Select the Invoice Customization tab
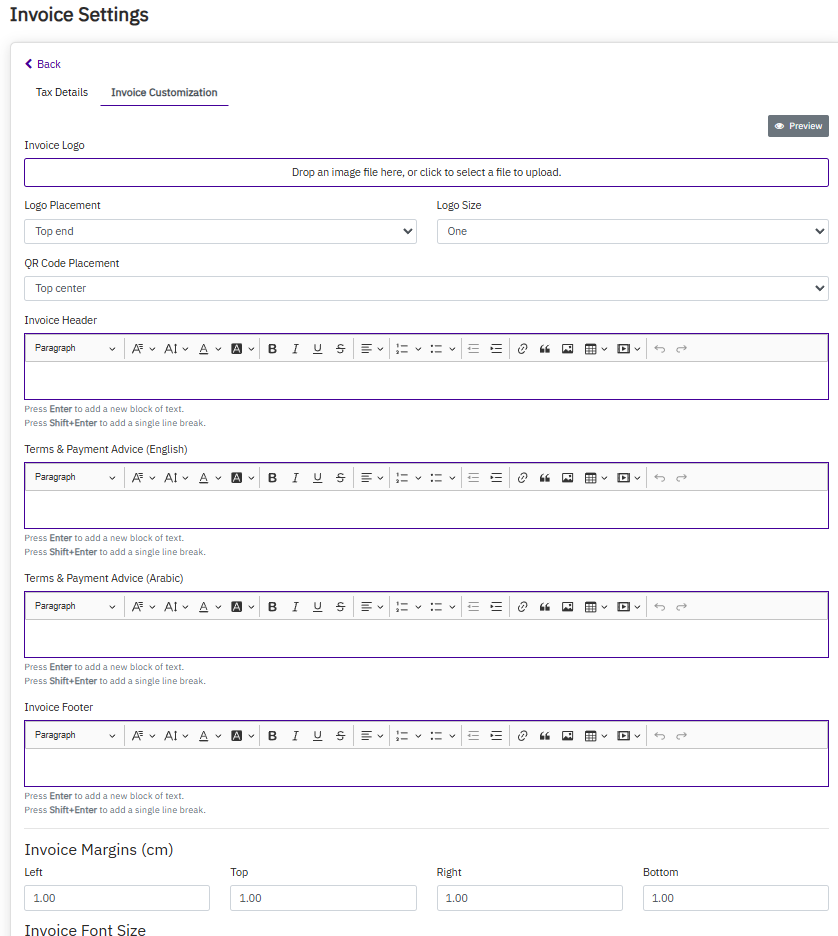The height and width of the screenshot is (936, 838). [164, 93]
